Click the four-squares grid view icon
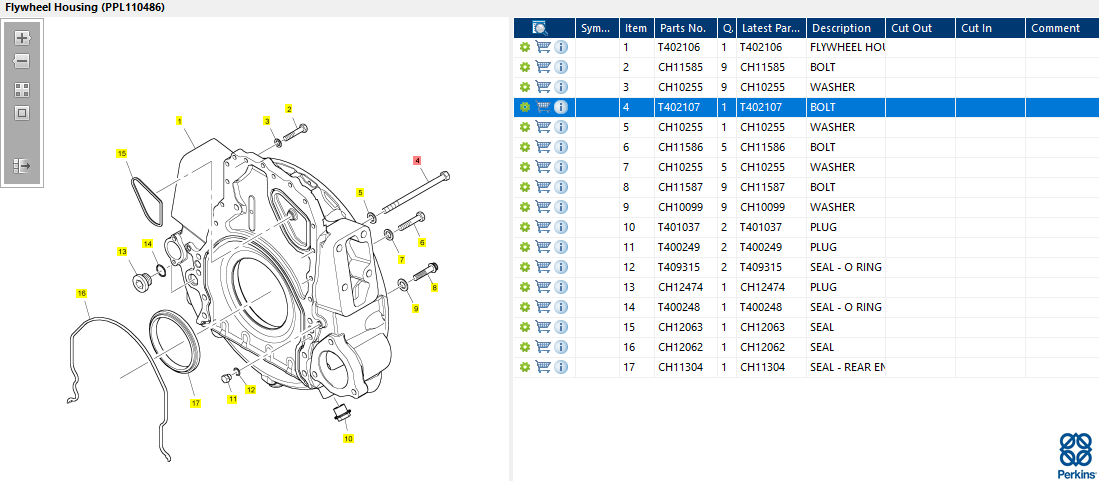 click(22, 89)
